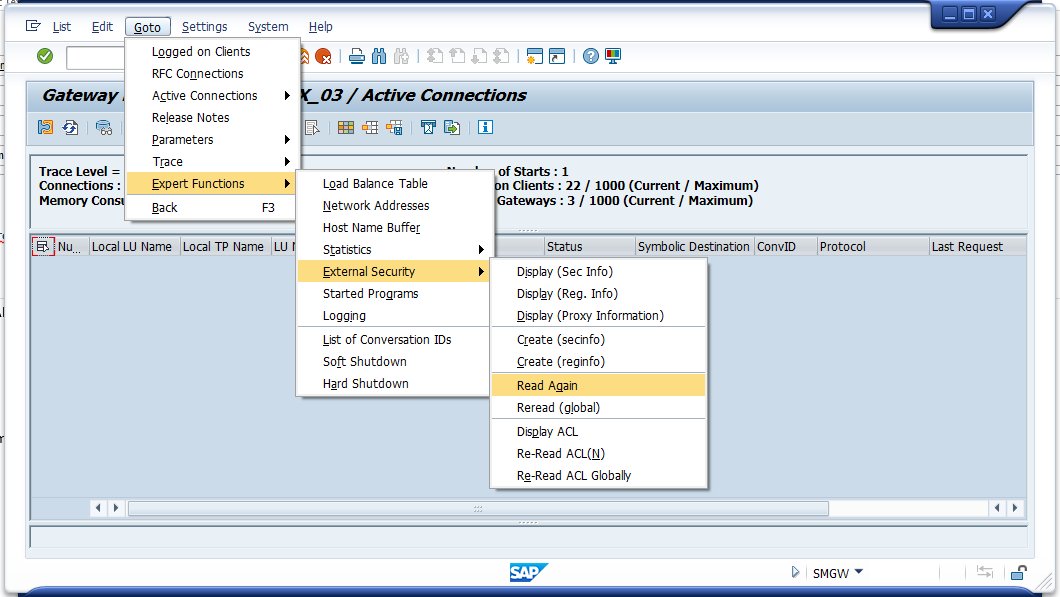Viewport: 1060px width, 597px height.
Task: Click the right arrow of the horizontal scrollbar
Action: [1015, 508]
